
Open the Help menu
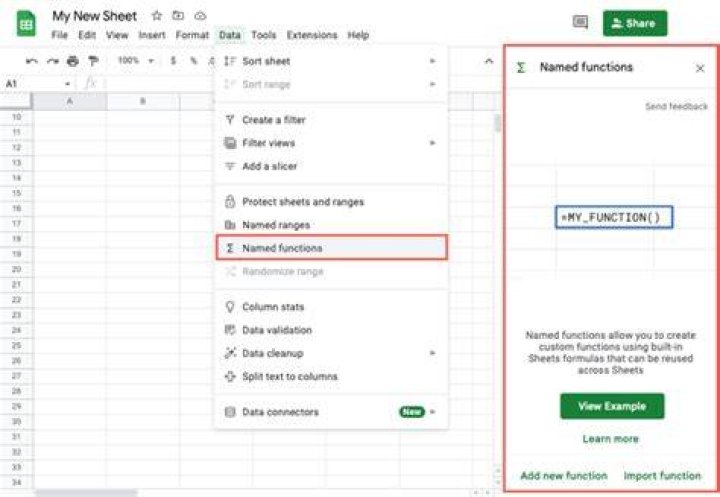[358, 35]
